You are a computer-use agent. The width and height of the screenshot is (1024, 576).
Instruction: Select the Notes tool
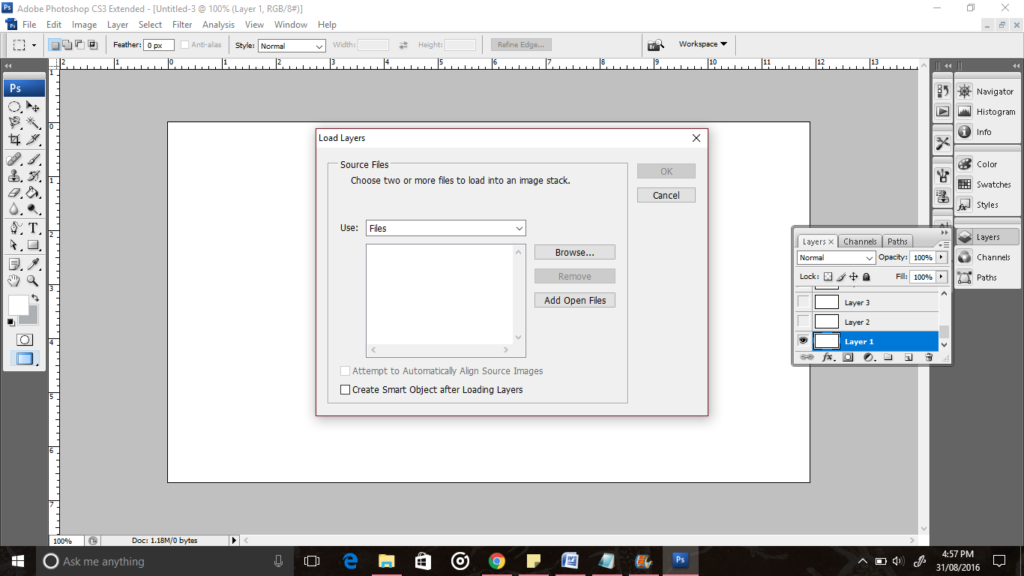(x=14, y=264)
